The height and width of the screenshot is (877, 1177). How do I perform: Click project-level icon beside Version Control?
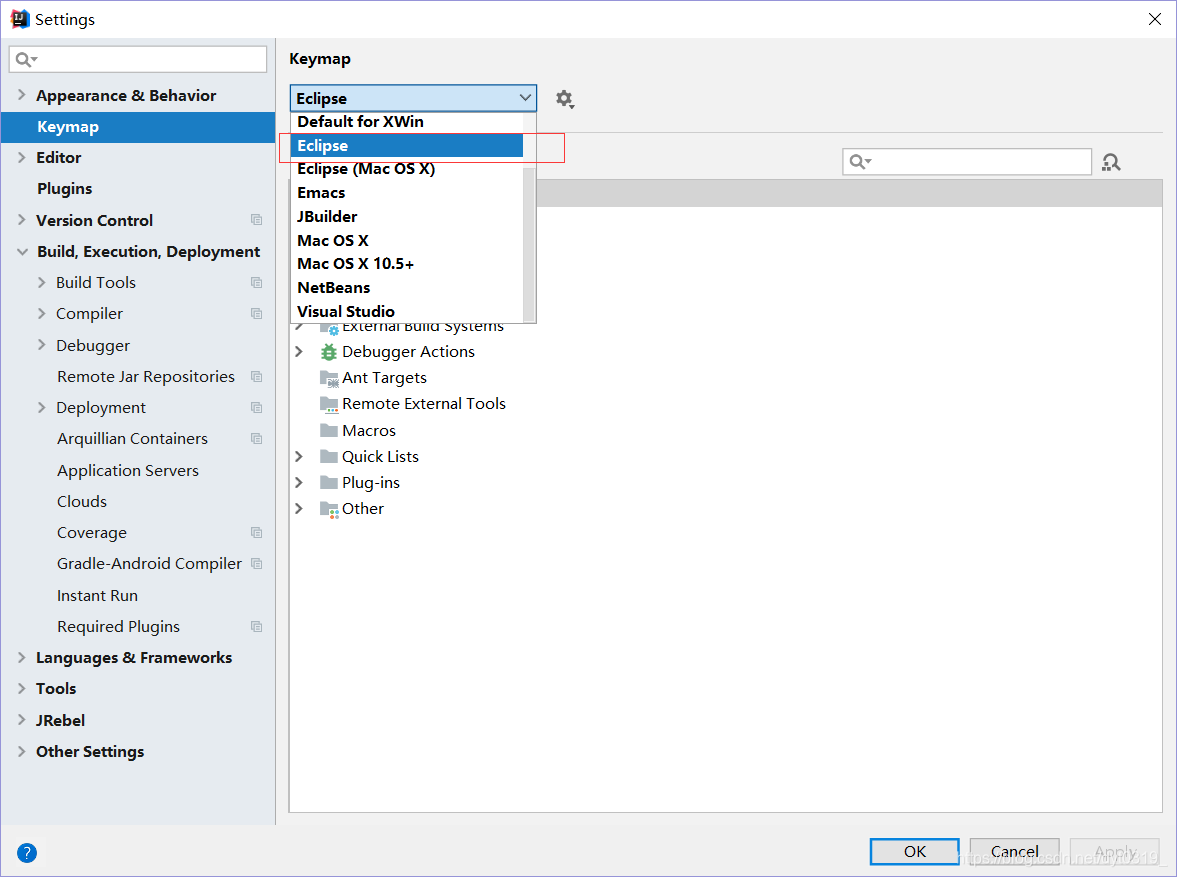click(257, 220)
